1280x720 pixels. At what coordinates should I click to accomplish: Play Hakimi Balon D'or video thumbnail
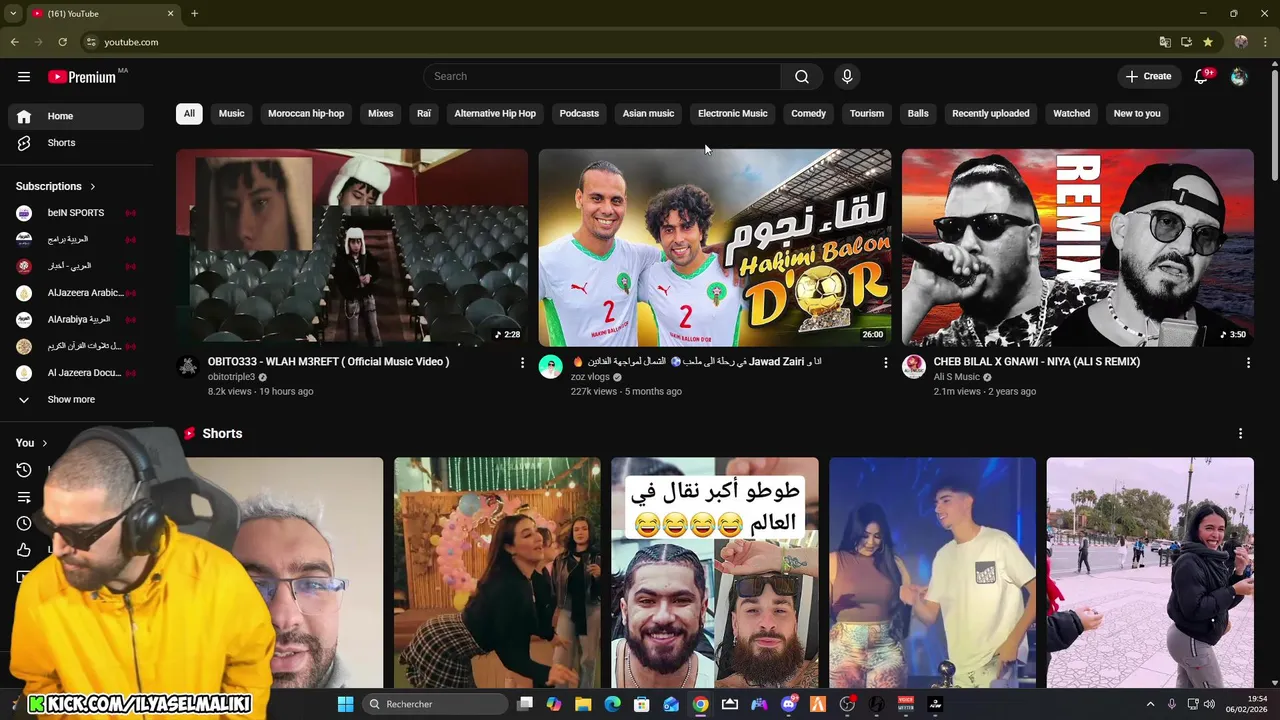715,248
